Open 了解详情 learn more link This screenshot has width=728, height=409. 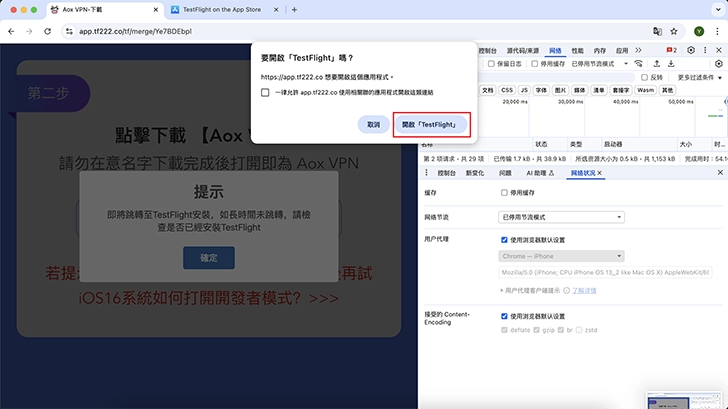pyautogui.click(x=584, y=291)
